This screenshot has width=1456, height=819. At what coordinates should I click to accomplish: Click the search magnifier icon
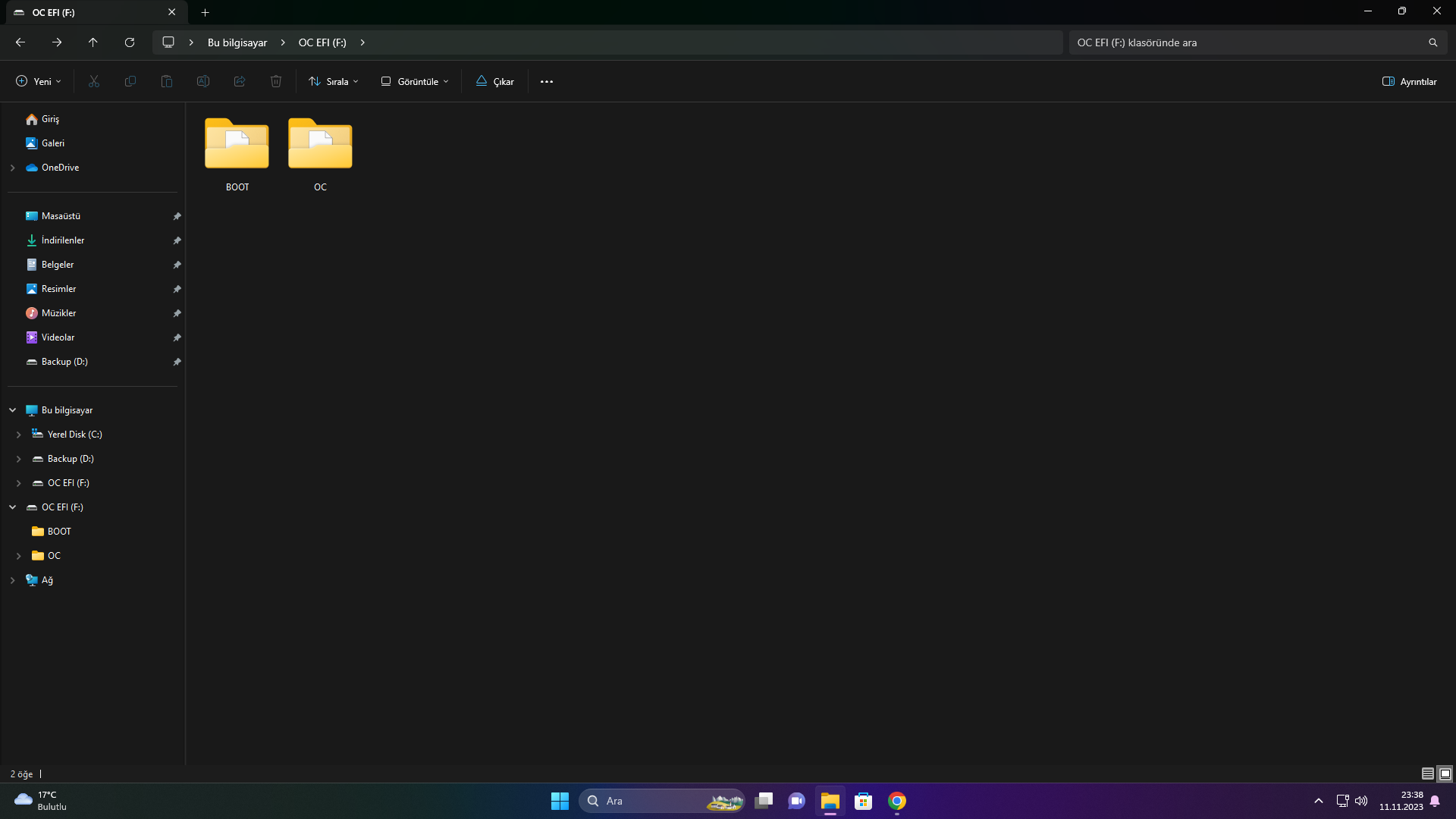click(x=1432, y=42)
